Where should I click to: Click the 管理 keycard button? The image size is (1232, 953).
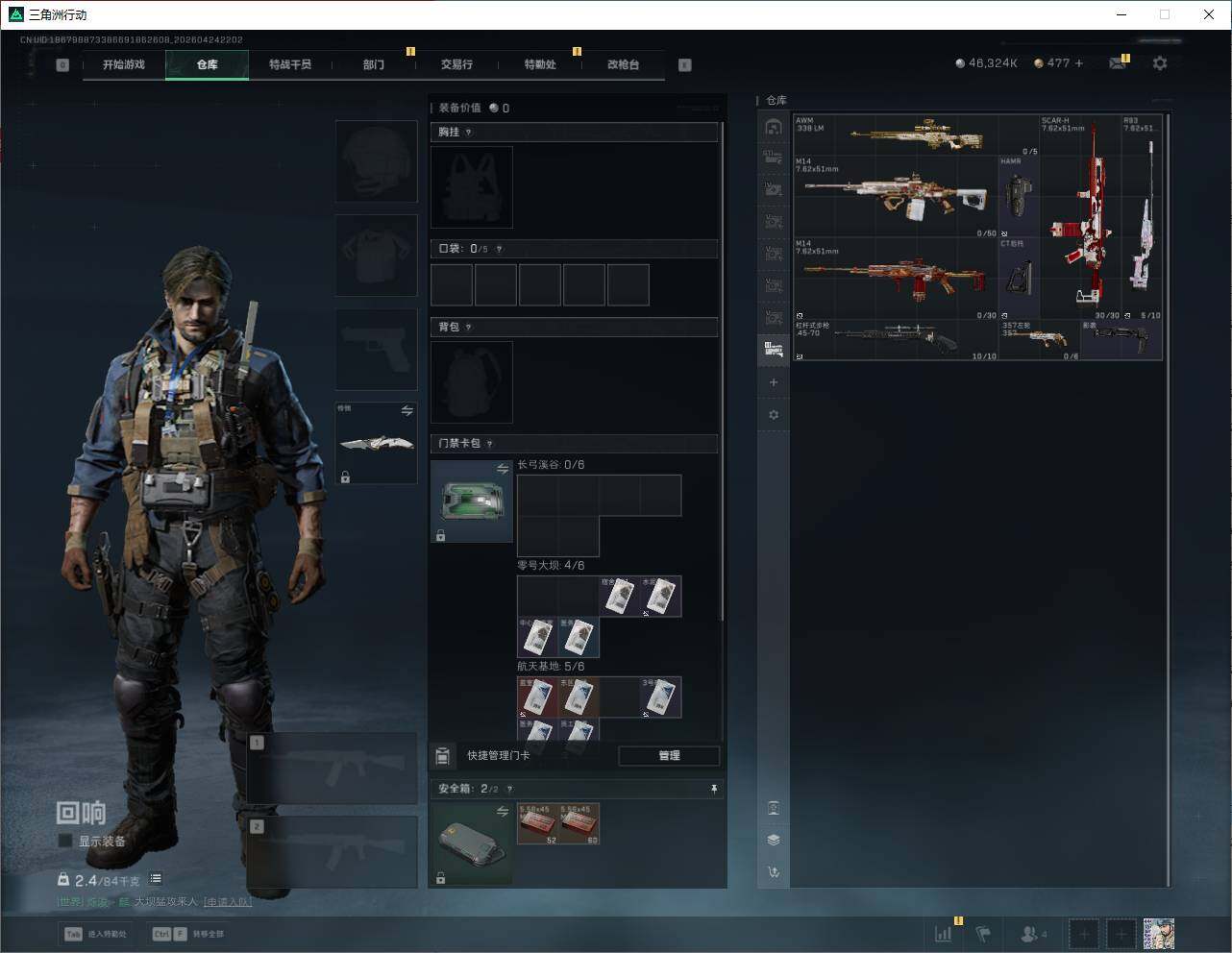(x=669, y=756)
